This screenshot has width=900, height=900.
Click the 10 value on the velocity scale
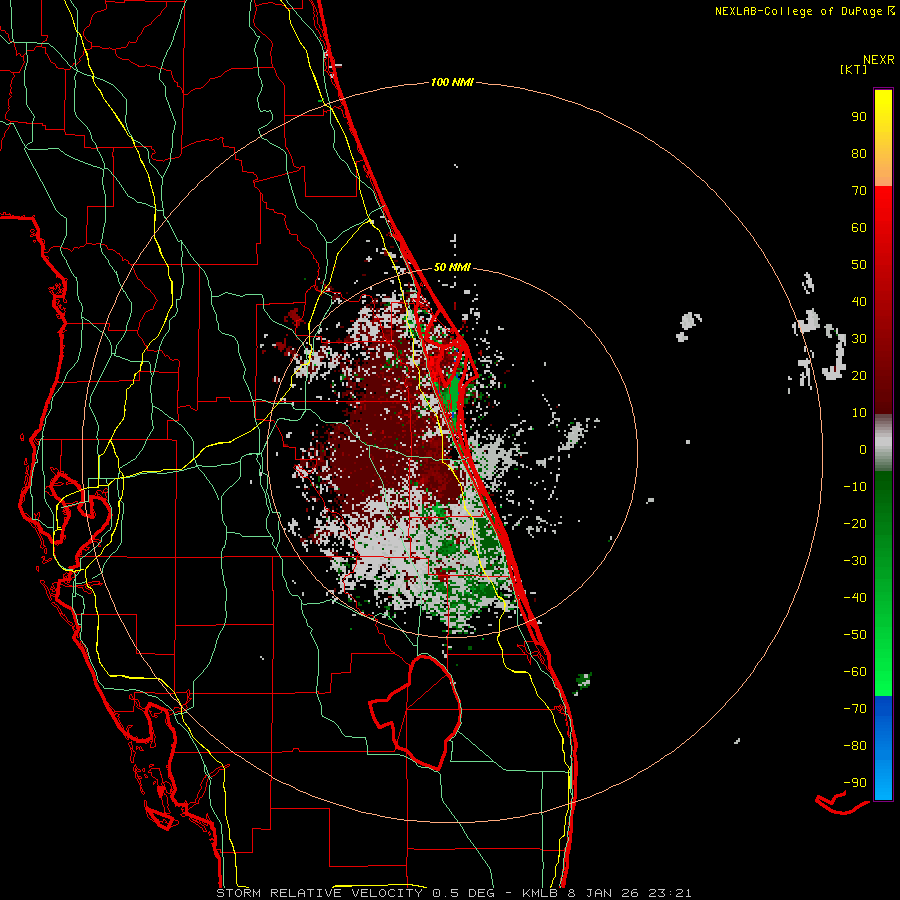(x=859, y=413)
